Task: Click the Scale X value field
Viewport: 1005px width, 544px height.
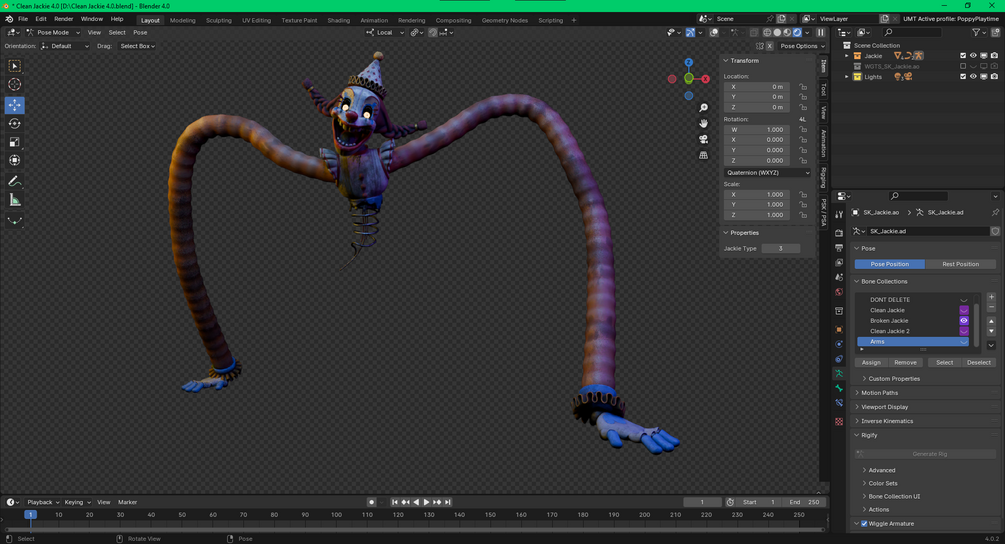Action: 756,194
